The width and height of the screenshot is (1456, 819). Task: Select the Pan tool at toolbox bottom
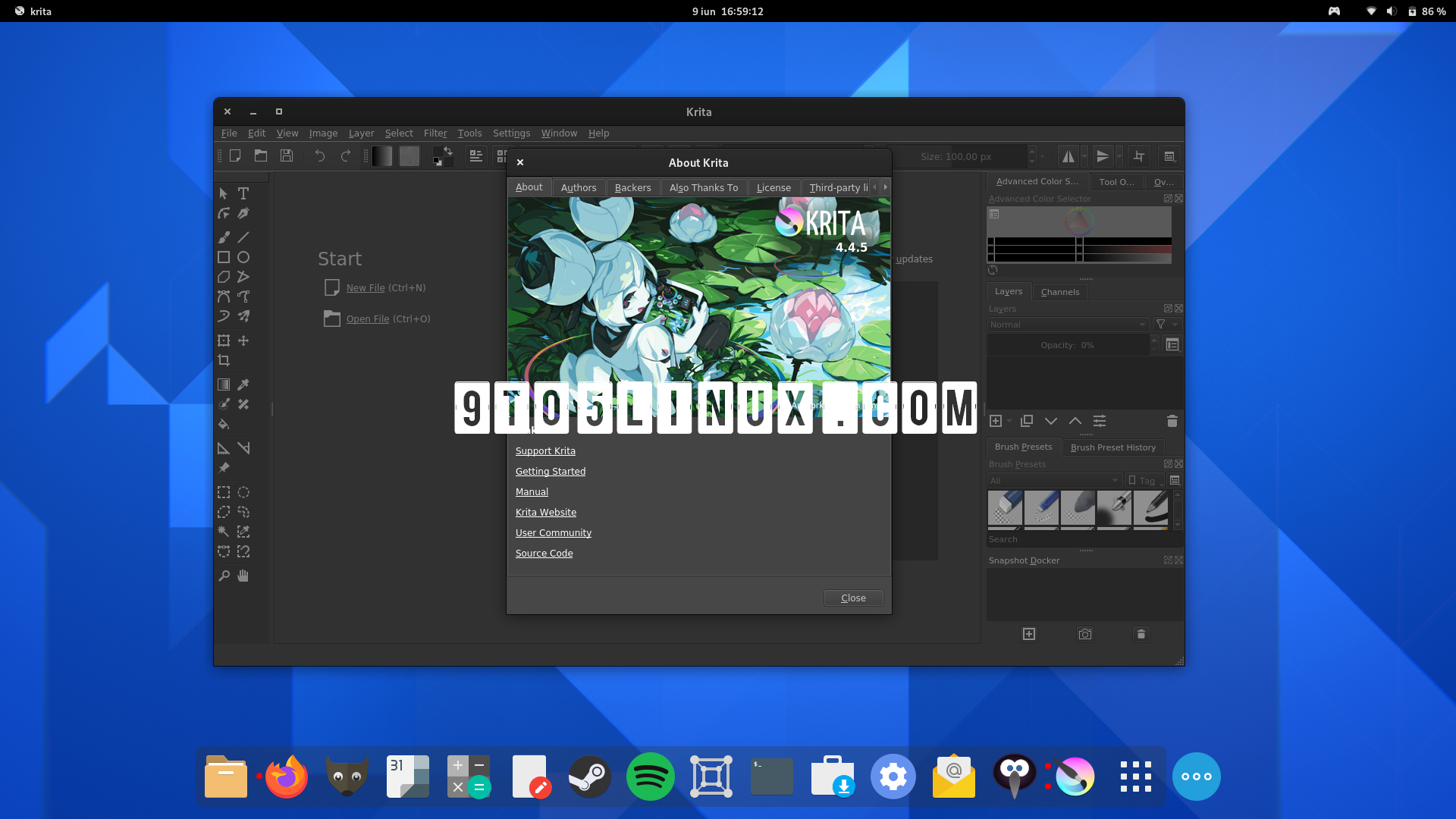[244, 576]
